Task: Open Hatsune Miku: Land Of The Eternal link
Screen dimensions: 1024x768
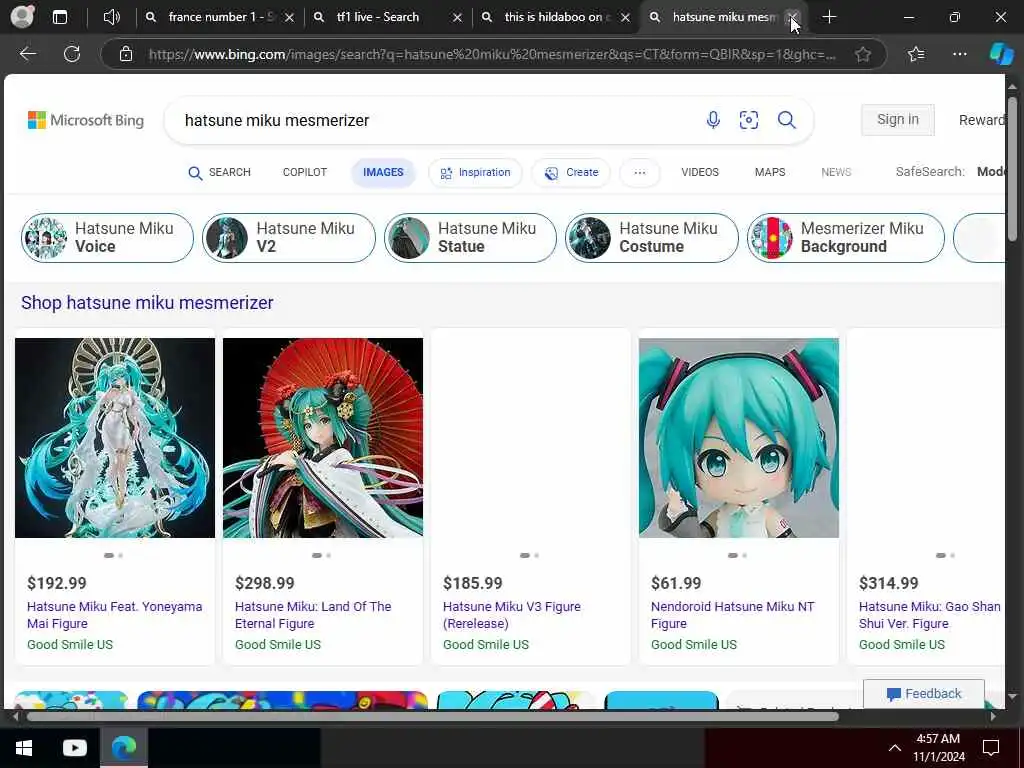Action: [x=313, y=615]
